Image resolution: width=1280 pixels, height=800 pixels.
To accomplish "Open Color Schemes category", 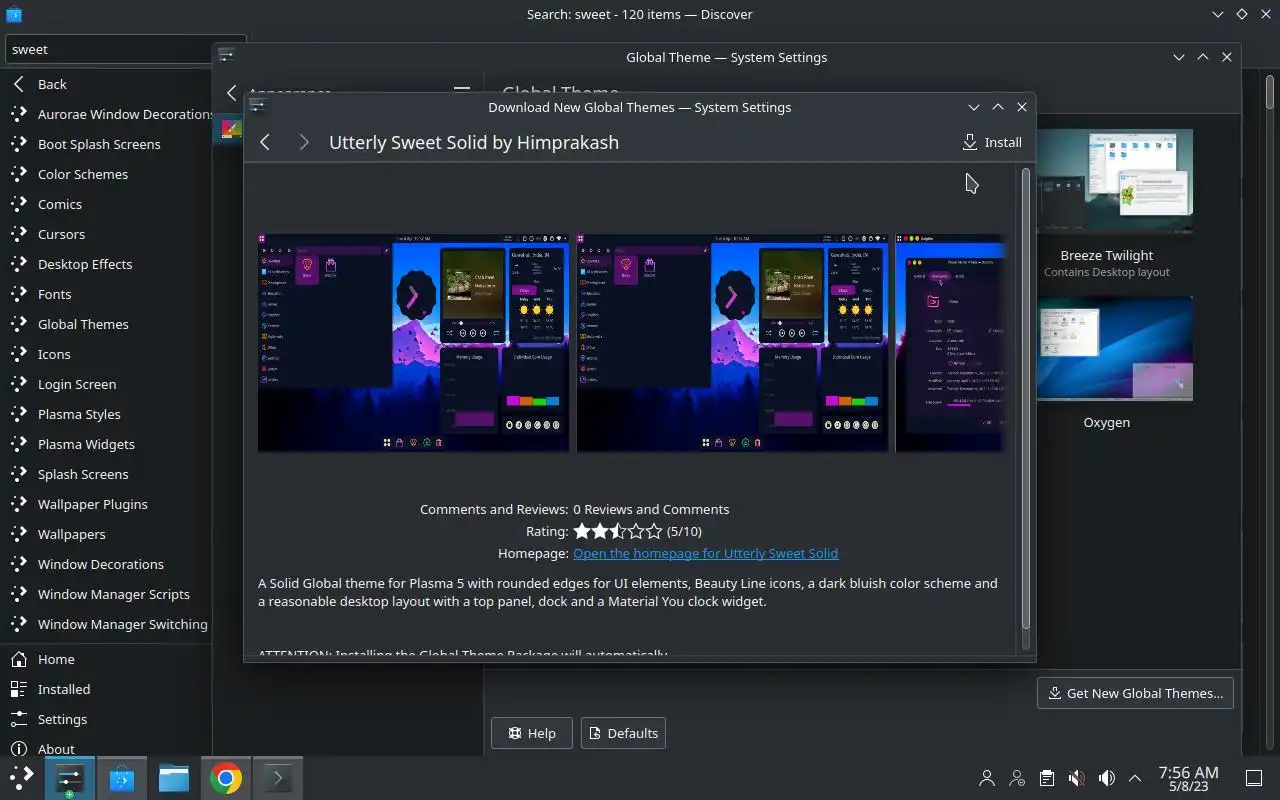I will [x=106, y=174].
